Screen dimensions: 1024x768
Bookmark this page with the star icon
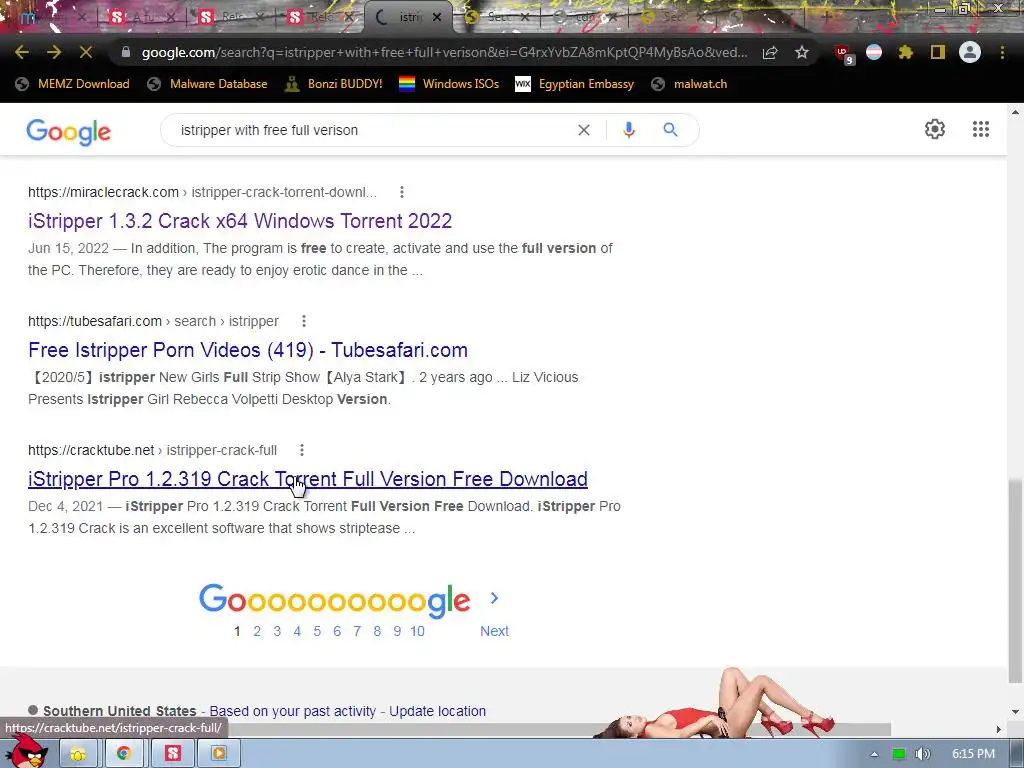tap(802, 52)
